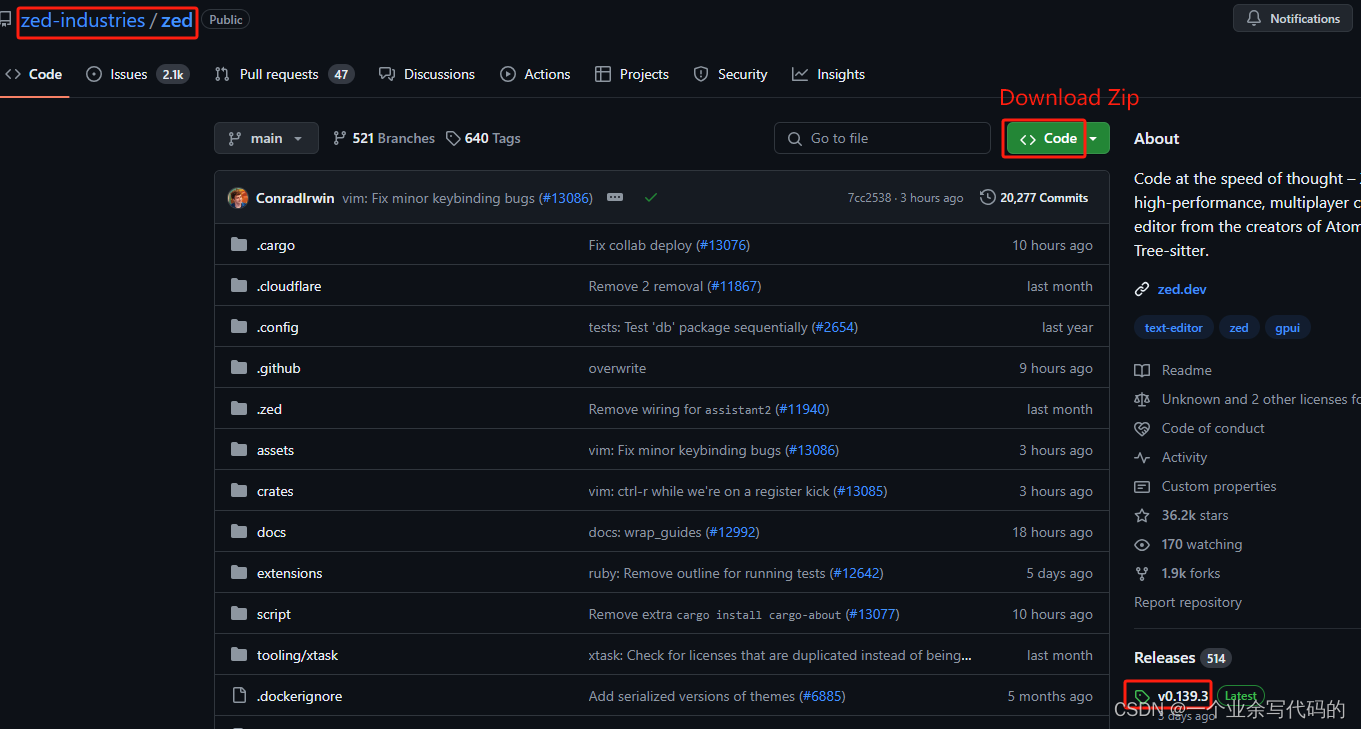1361x729 pixels.
Task: Open the Security tab
Action: coord(730,74)
